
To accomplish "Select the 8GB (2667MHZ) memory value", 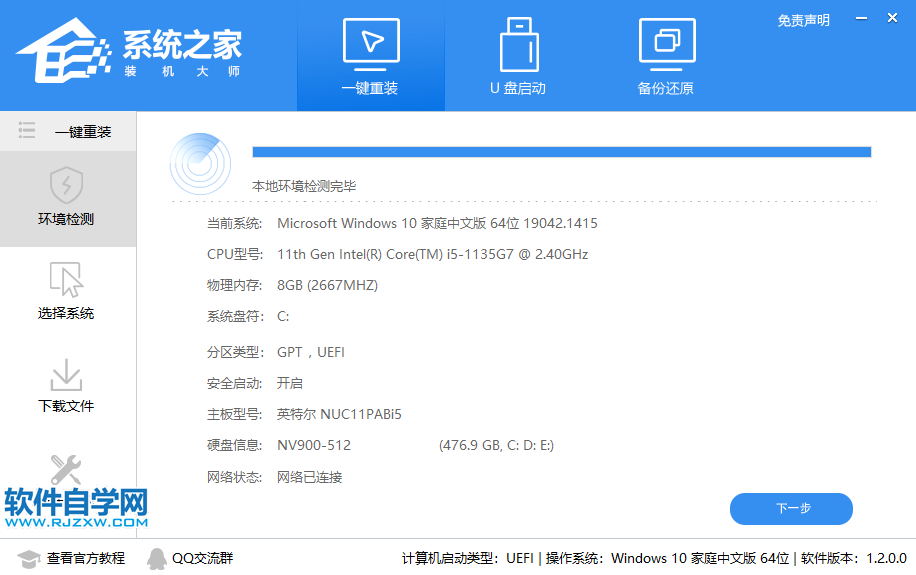I will pos(327,285).
